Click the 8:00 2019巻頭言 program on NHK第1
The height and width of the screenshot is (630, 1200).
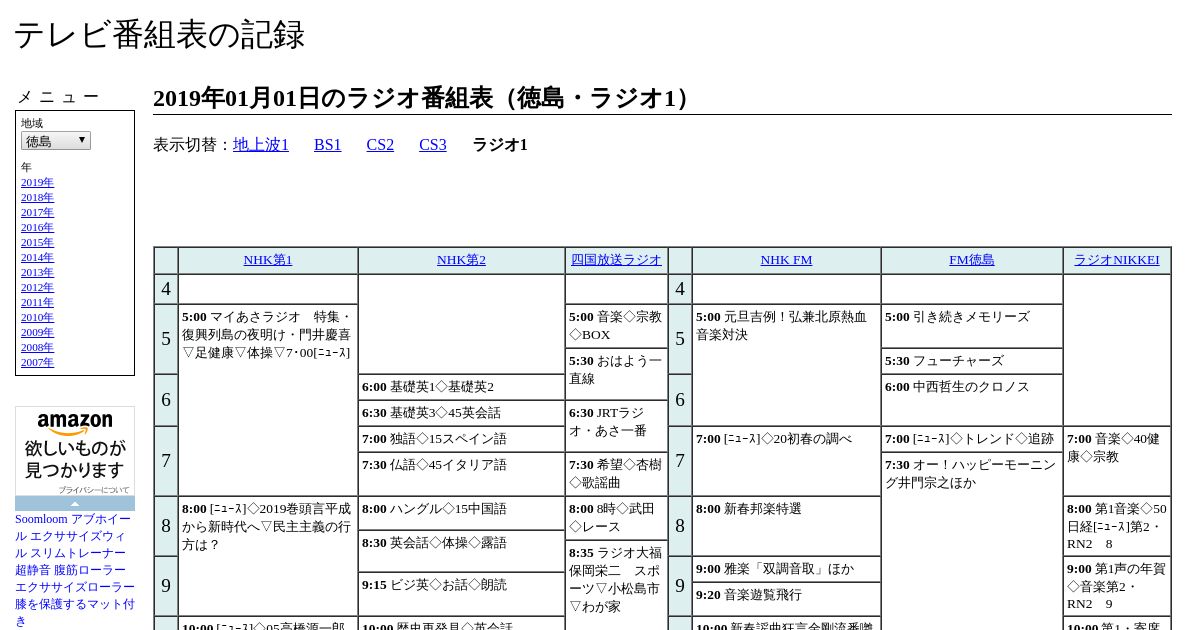tap(268, 556)
